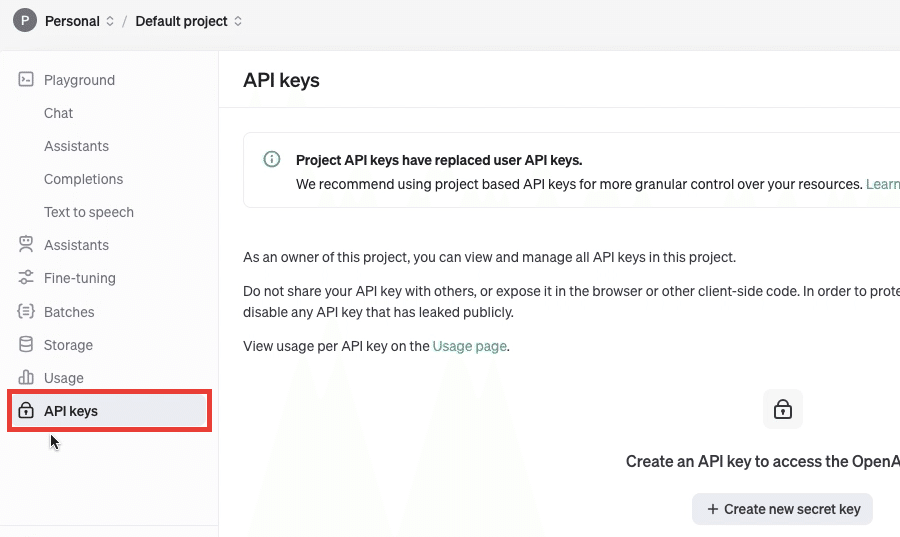Open the Default project switcher
Viewport: 900px width, 537px height.
click(x=188, y=21)
